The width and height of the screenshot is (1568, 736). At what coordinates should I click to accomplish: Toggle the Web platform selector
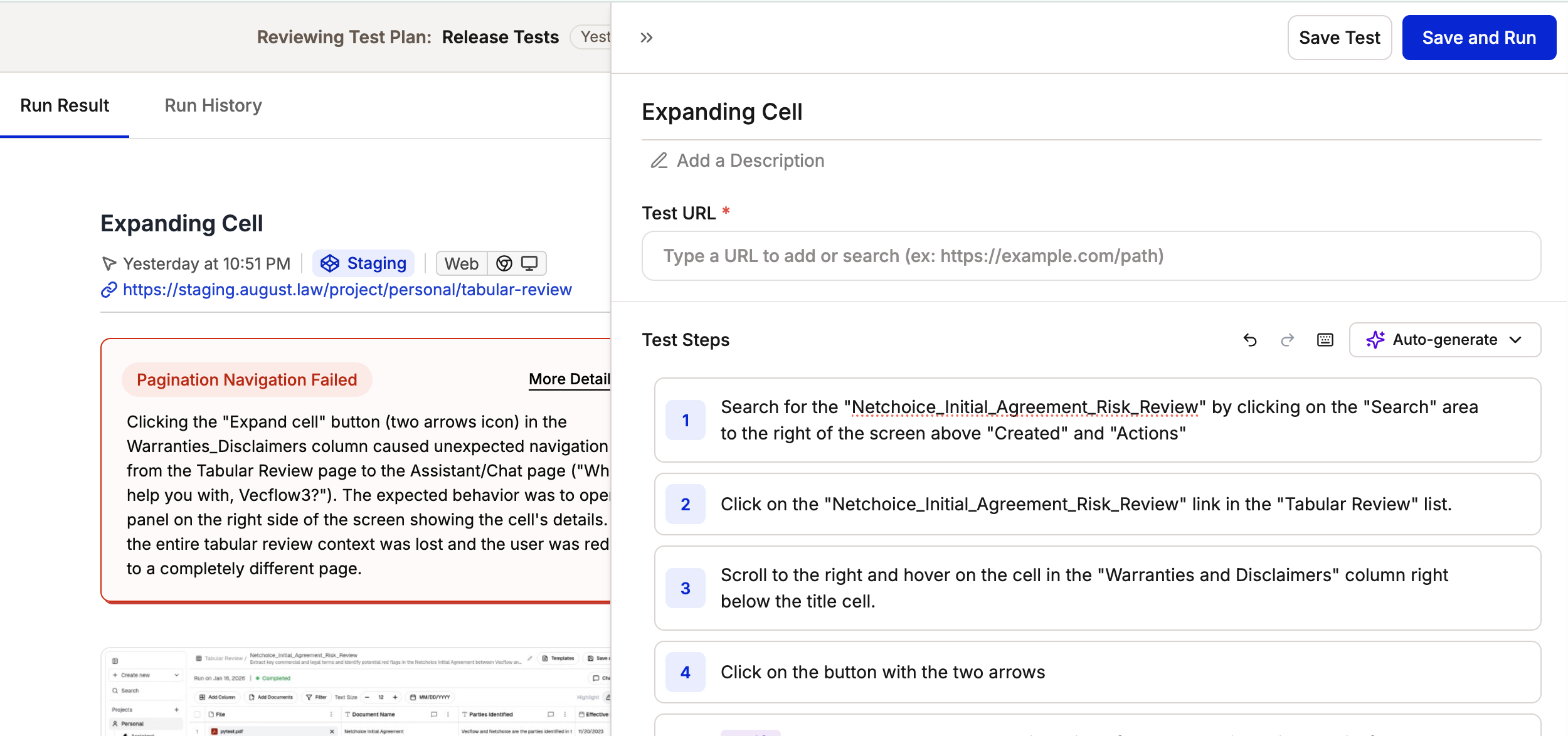461,263
